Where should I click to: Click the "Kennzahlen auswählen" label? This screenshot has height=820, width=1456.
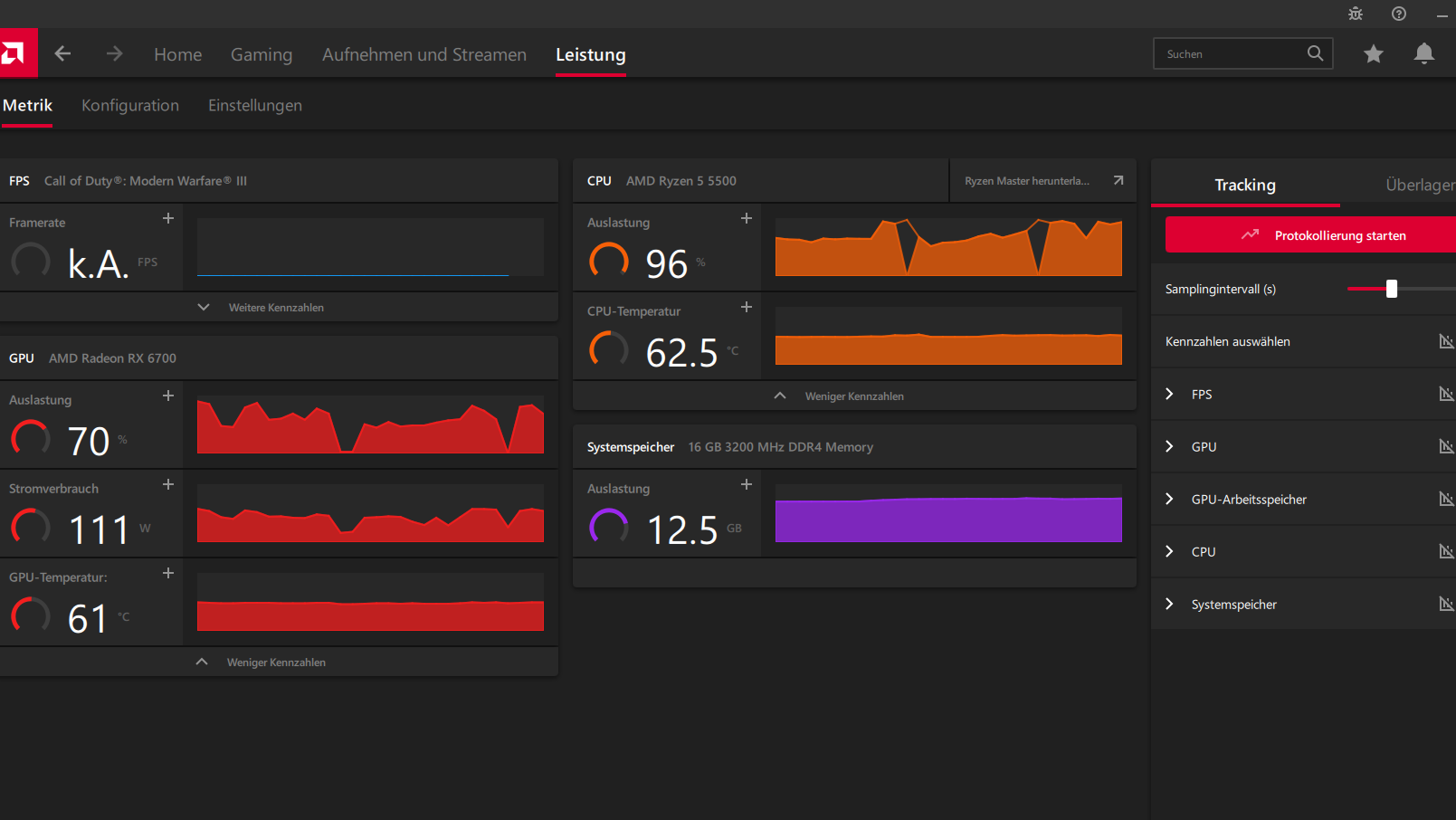1228,341
